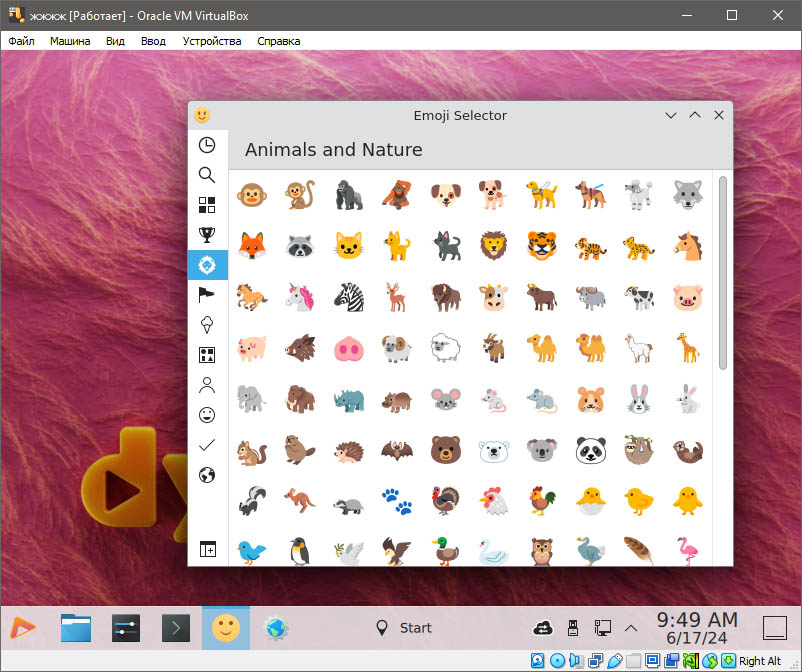This screenshot has height=672, width=802.
Task: Open the Справка menu
Action: coord(279,41)
